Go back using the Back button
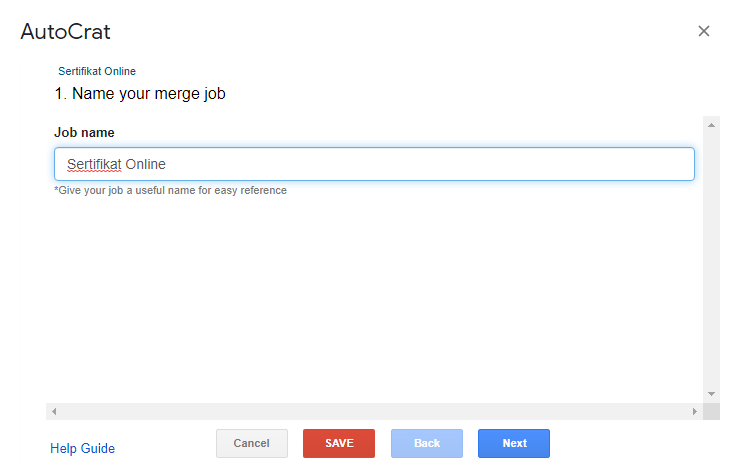732x468 pixels. click(427, 443)
